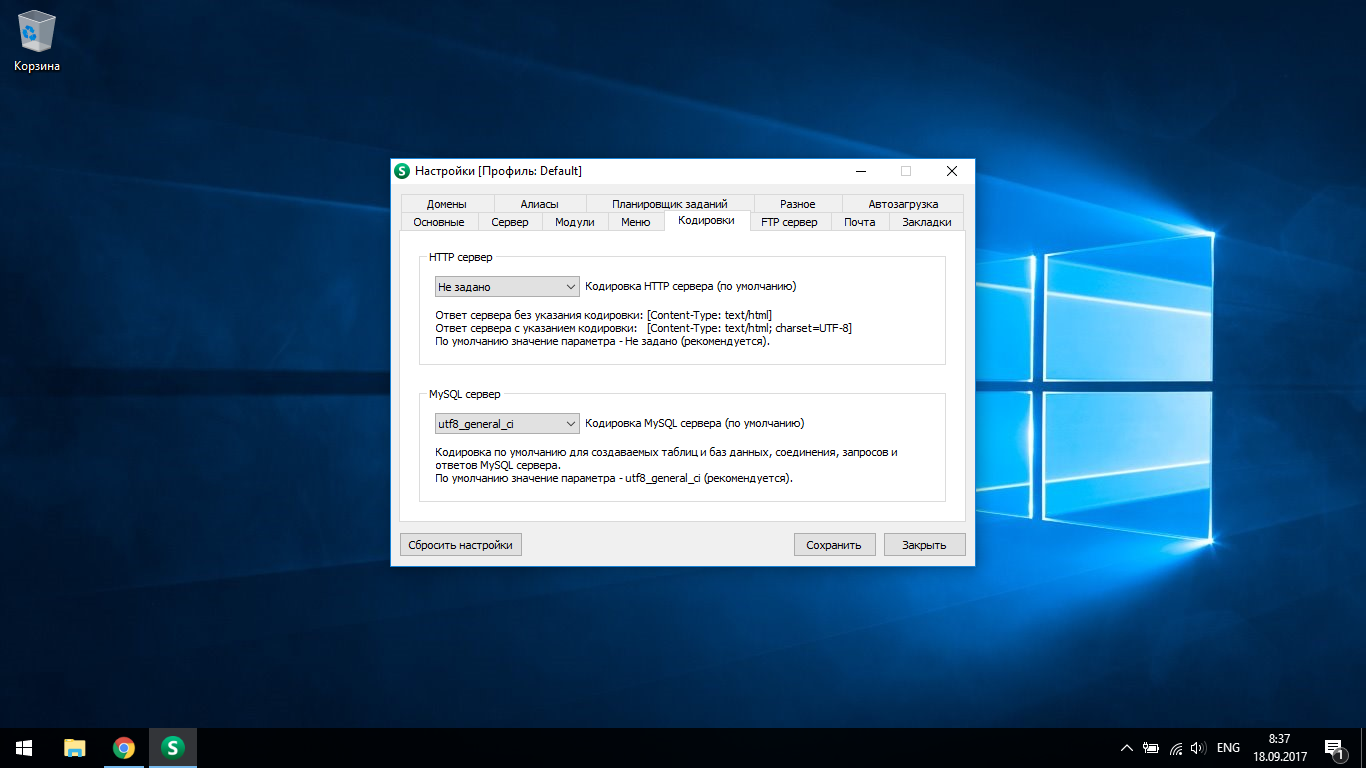Open the FTP сервер tab
This screenshot has width=1366, height=768.
click(x=789, y=222)
